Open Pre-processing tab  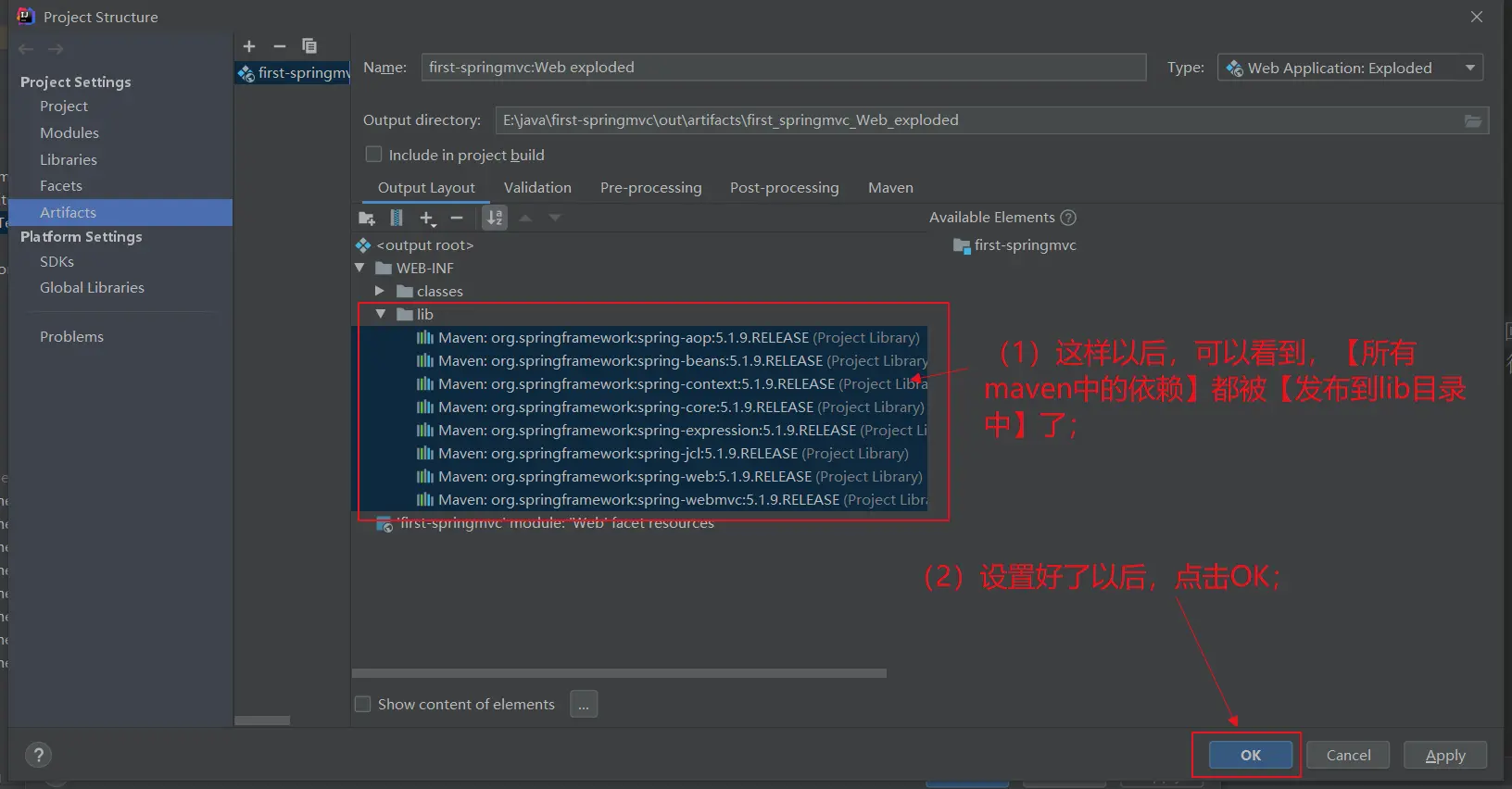tap(651, 188)
